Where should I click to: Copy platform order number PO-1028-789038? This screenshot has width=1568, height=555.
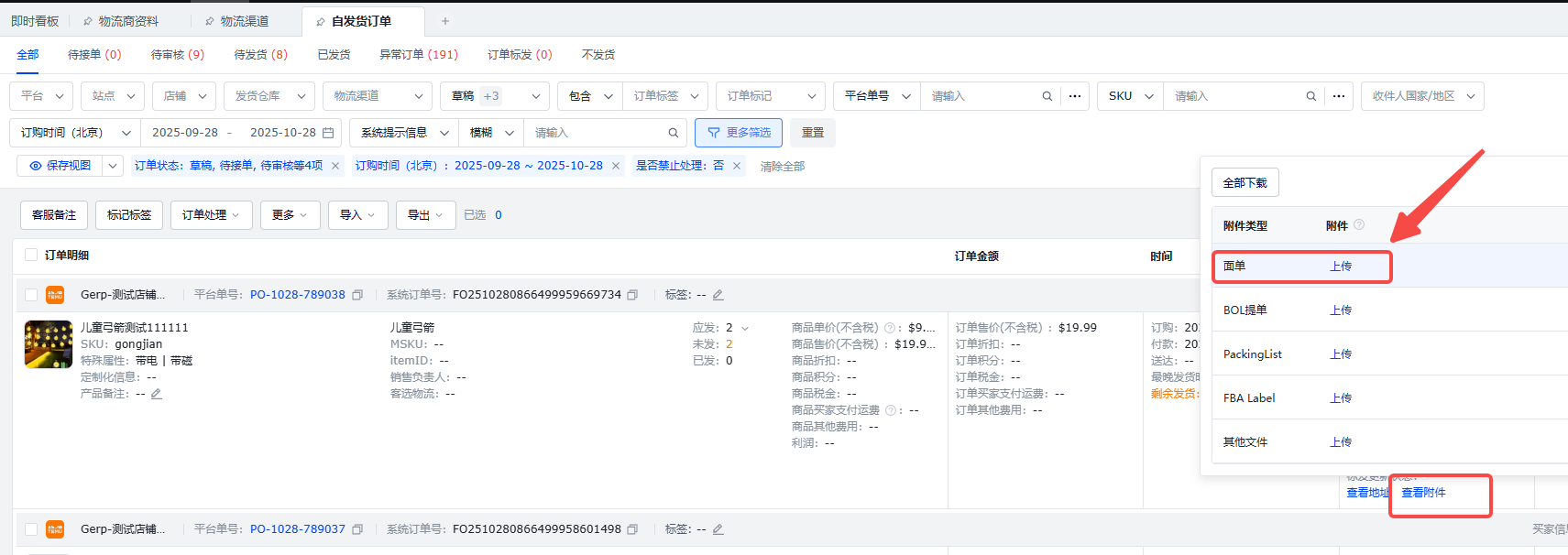[x=357, y=295]
